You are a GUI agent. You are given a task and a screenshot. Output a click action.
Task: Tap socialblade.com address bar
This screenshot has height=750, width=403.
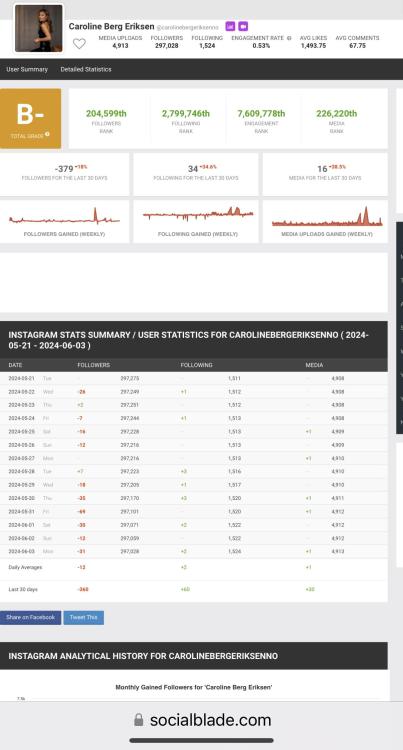coord(201,720)
